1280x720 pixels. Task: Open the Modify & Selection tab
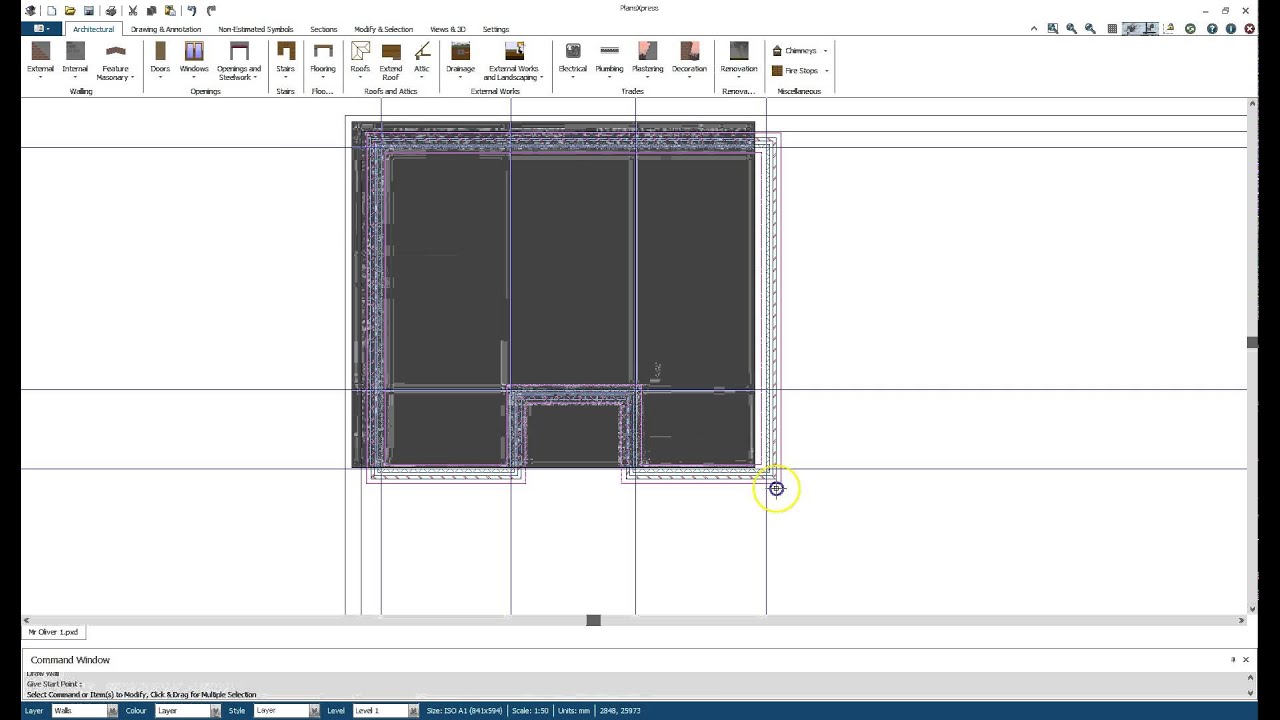tap(383, 29)
